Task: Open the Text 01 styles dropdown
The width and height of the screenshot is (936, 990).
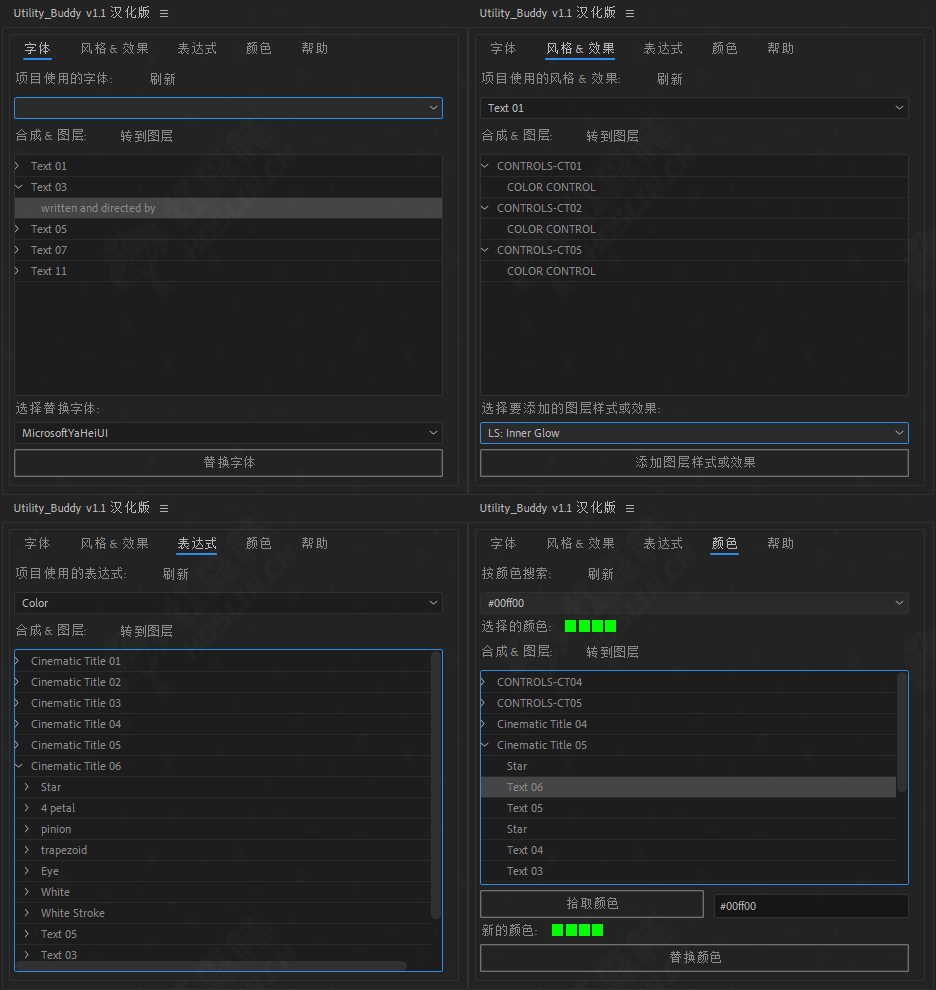Action: 694,108
